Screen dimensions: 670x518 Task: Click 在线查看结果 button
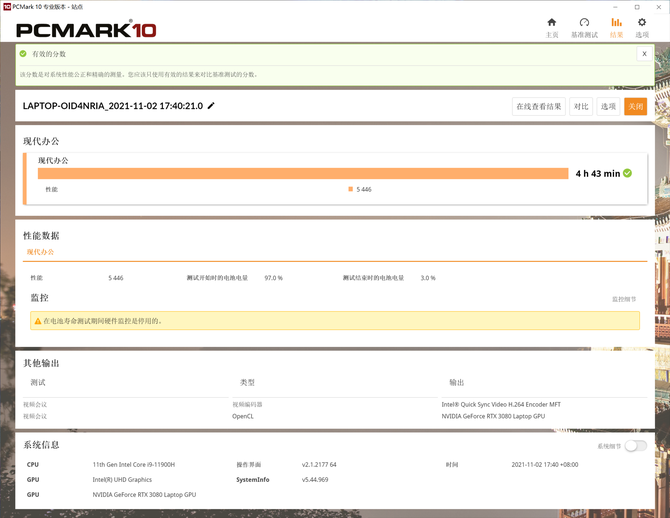(538, 106)
